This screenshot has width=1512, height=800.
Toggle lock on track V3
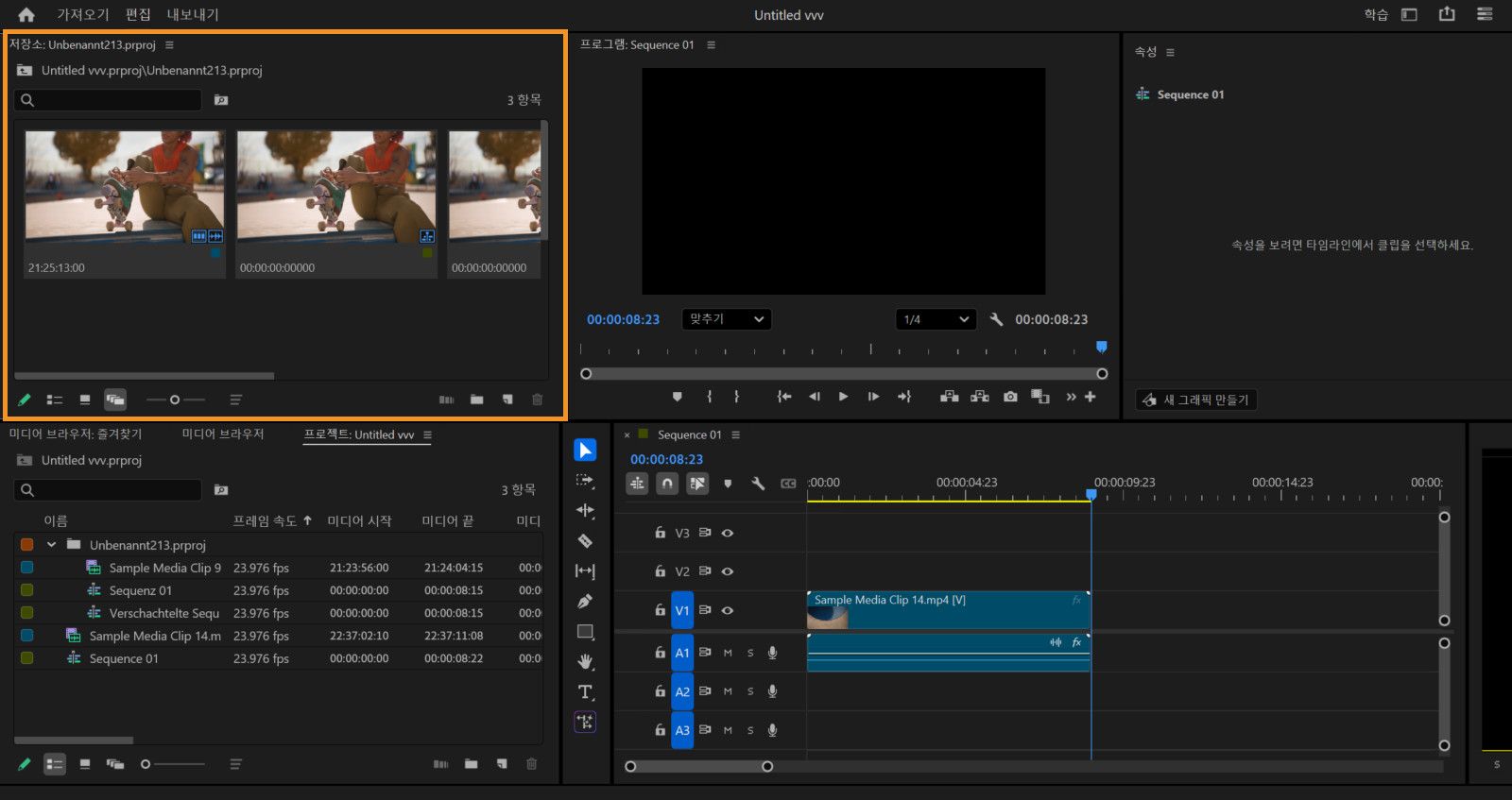pos(660,533)
